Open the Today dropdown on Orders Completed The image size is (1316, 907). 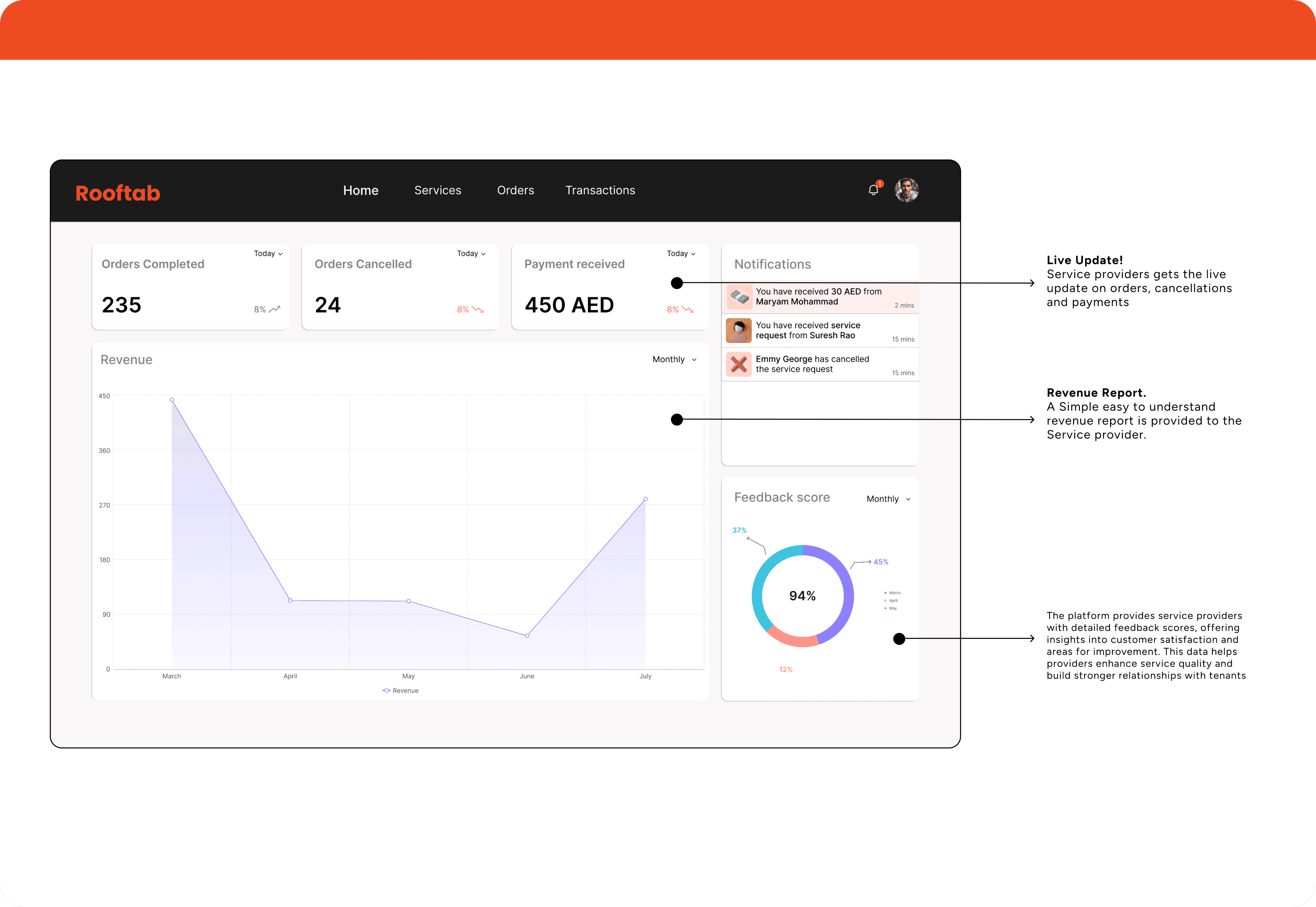pos(268,253)
